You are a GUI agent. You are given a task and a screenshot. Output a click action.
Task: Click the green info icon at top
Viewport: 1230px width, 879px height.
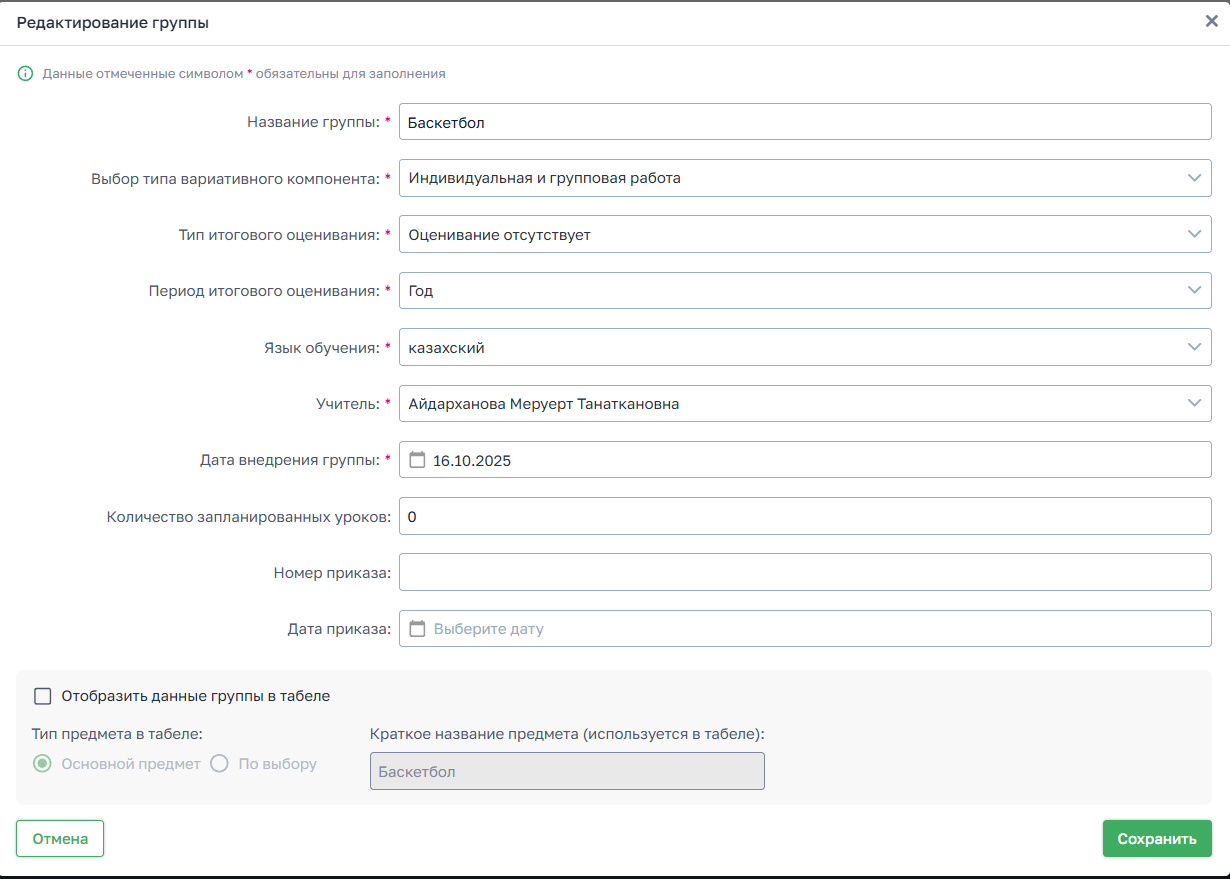(26, 74)
